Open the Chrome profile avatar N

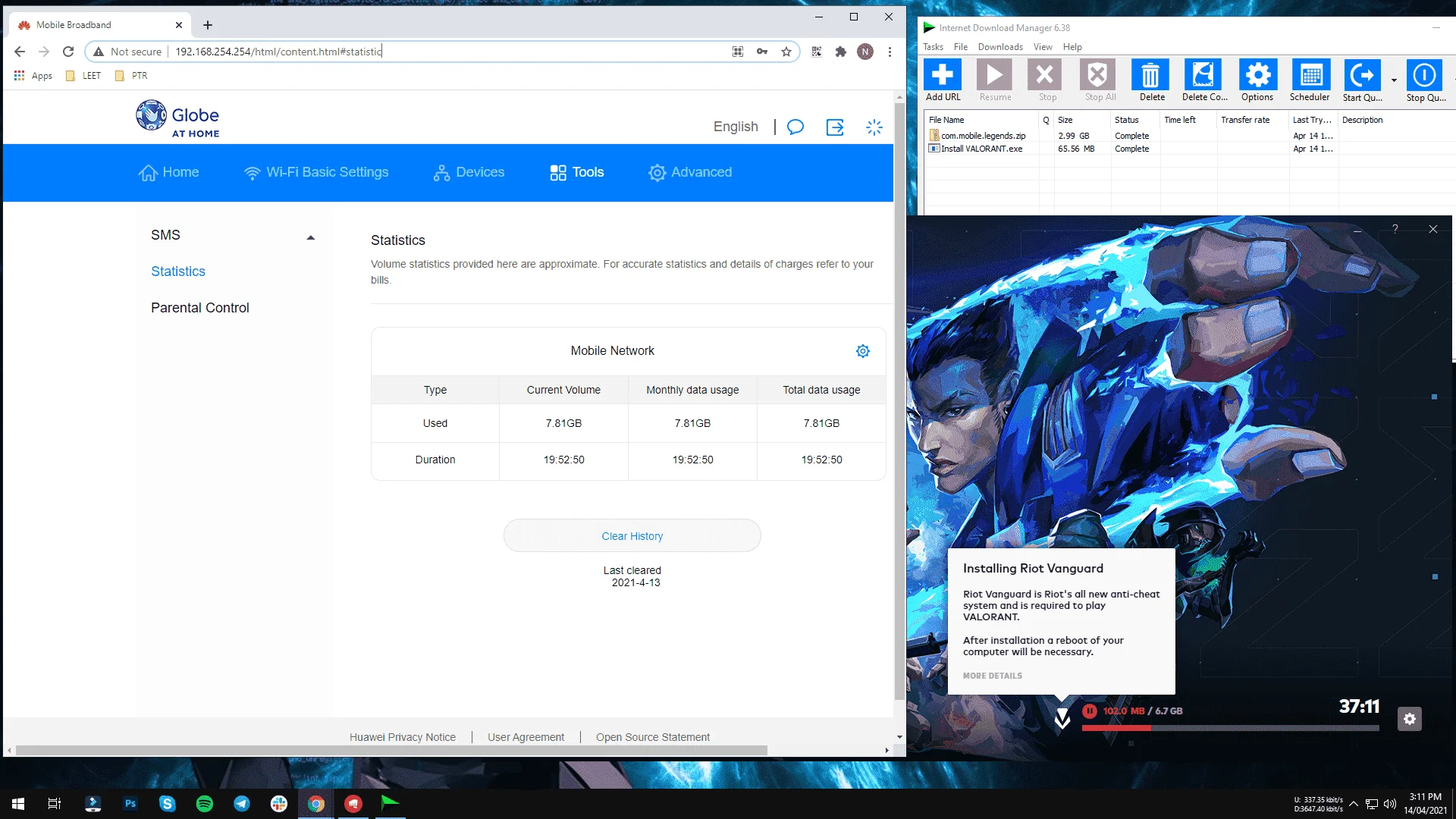(x=865, y=52)
